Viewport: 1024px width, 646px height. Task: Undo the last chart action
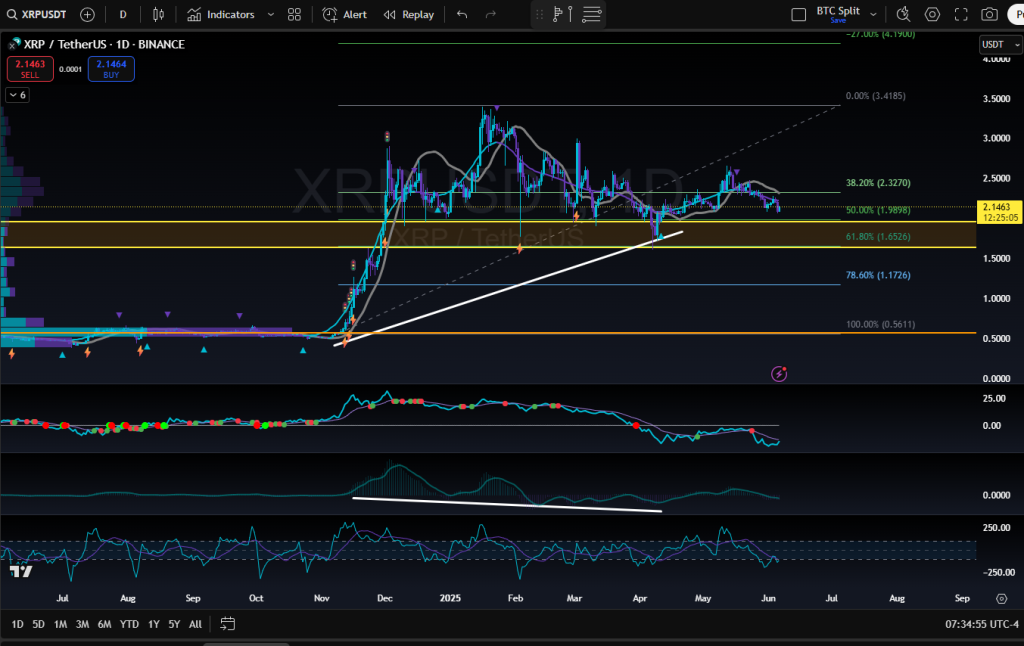click(x=462, y=14)
